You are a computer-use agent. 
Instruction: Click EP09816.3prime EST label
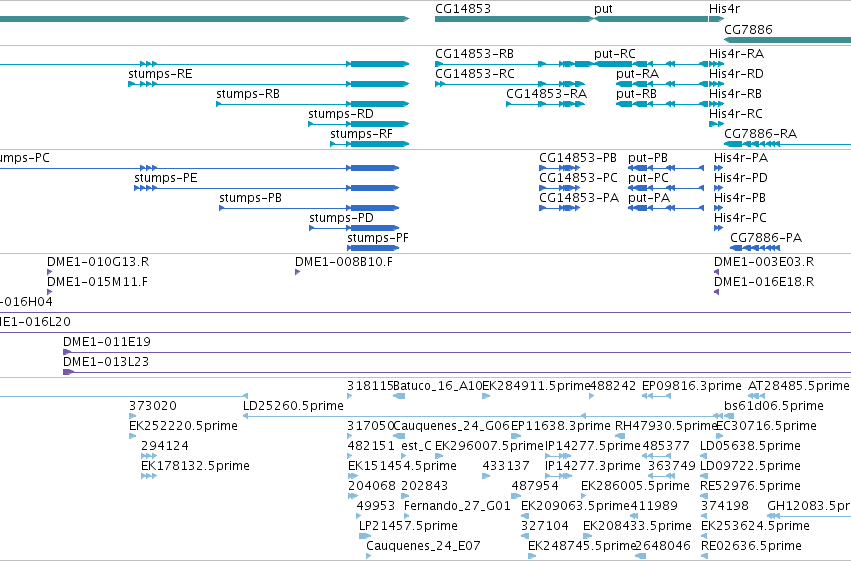691,386
